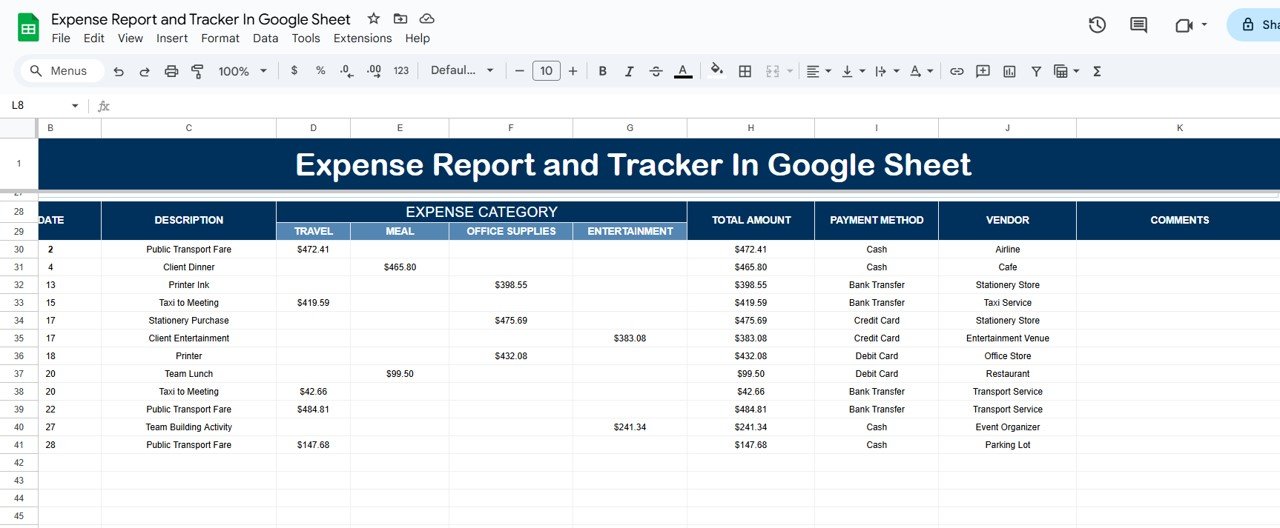
Task: Click the Undo arrow icon
Action: (119, 71)
